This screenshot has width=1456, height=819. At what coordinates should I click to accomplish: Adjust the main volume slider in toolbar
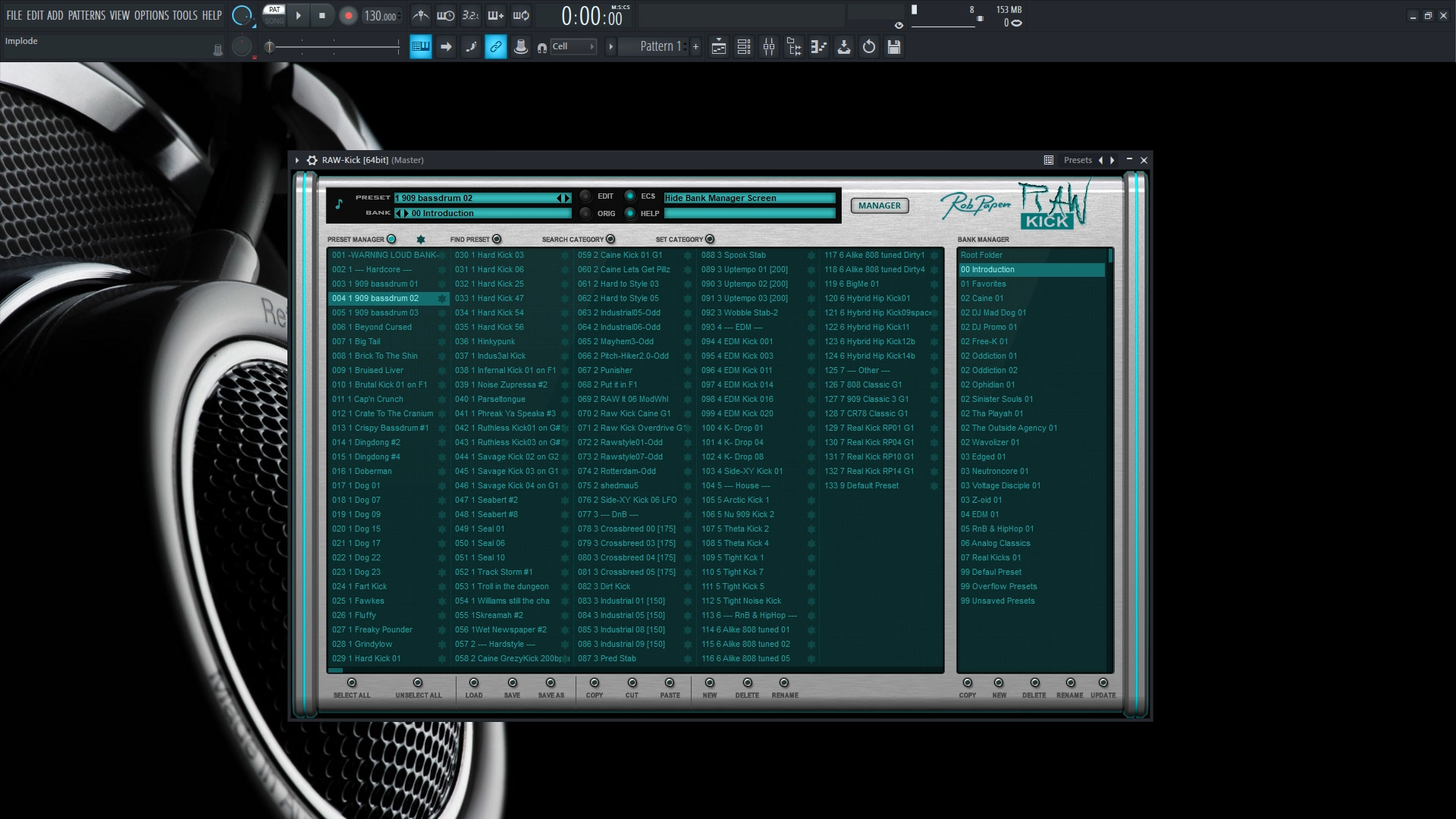tap(334, 47)
